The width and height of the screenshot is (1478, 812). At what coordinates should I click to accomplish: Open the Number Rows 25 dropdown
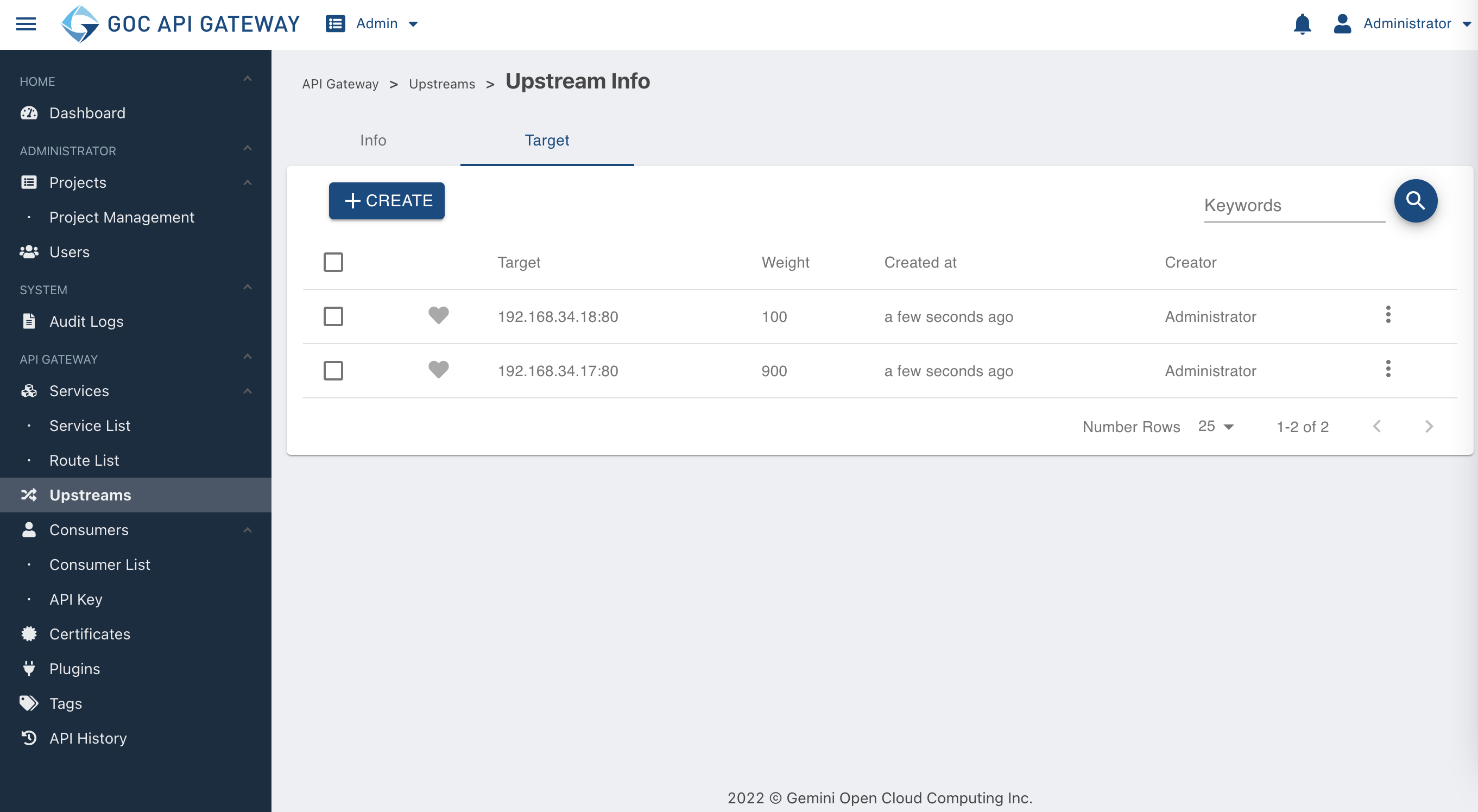pyautogui.click(x=1216, y=426)
